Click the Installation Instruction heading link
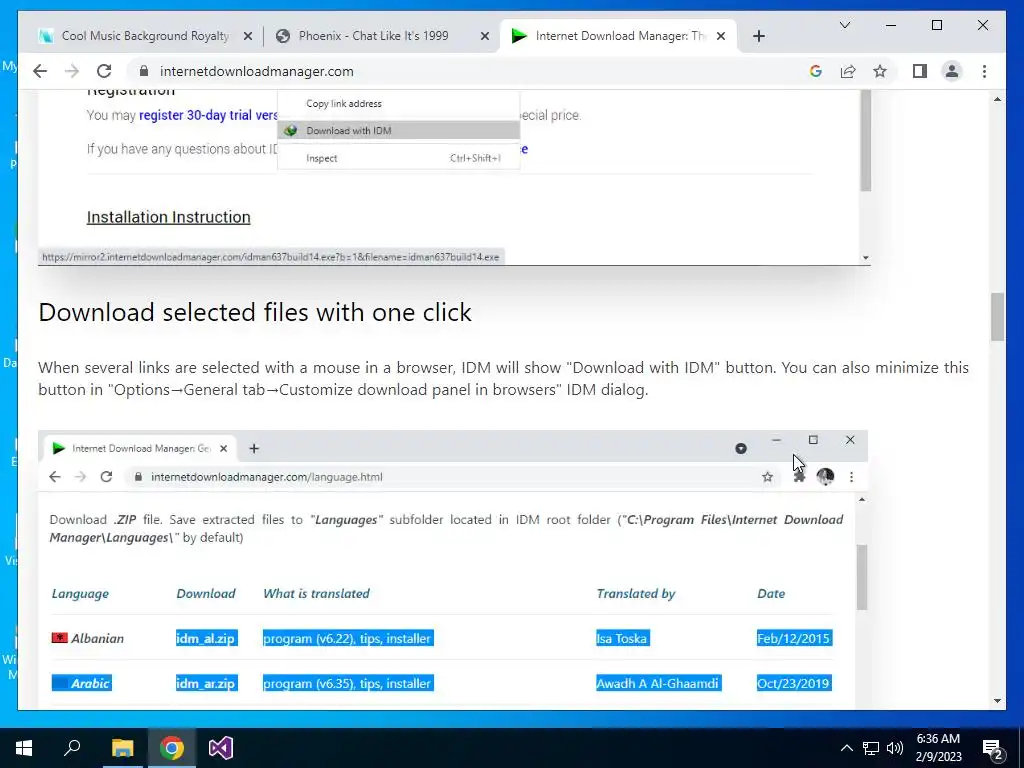This screenshot has width=1024, height=768. coord(168,217)
